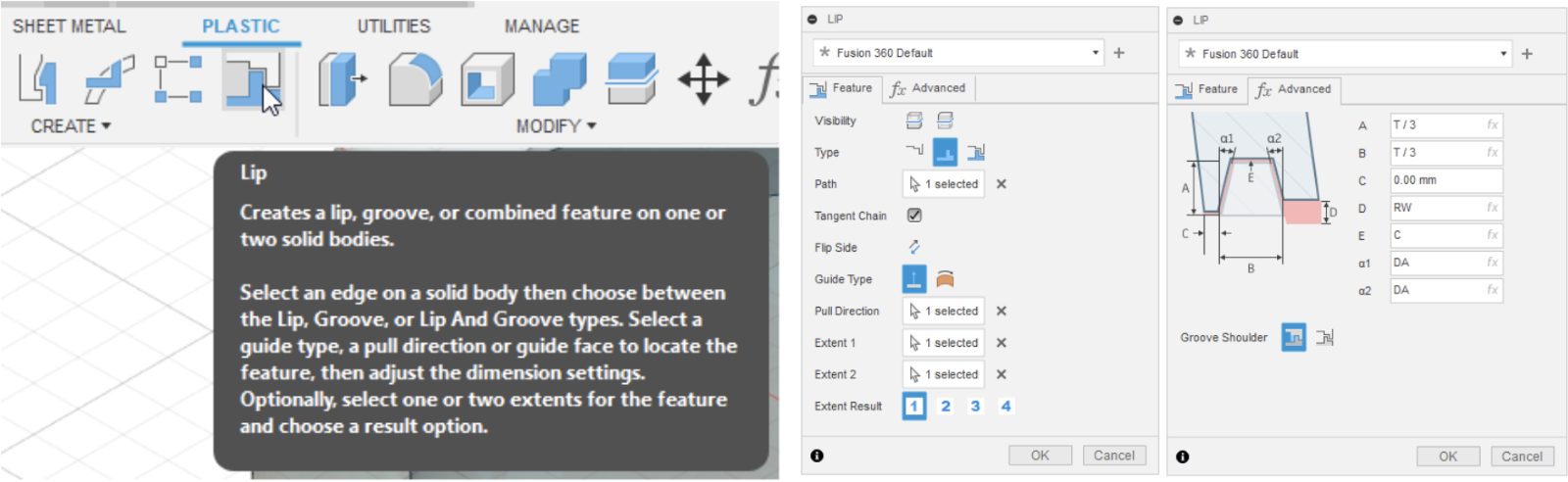The height and width of the screenshot is (482, 1568).
Task: Open Fusion 360 Default preset dropdown, right dialog
Action: click(1345, 54)
